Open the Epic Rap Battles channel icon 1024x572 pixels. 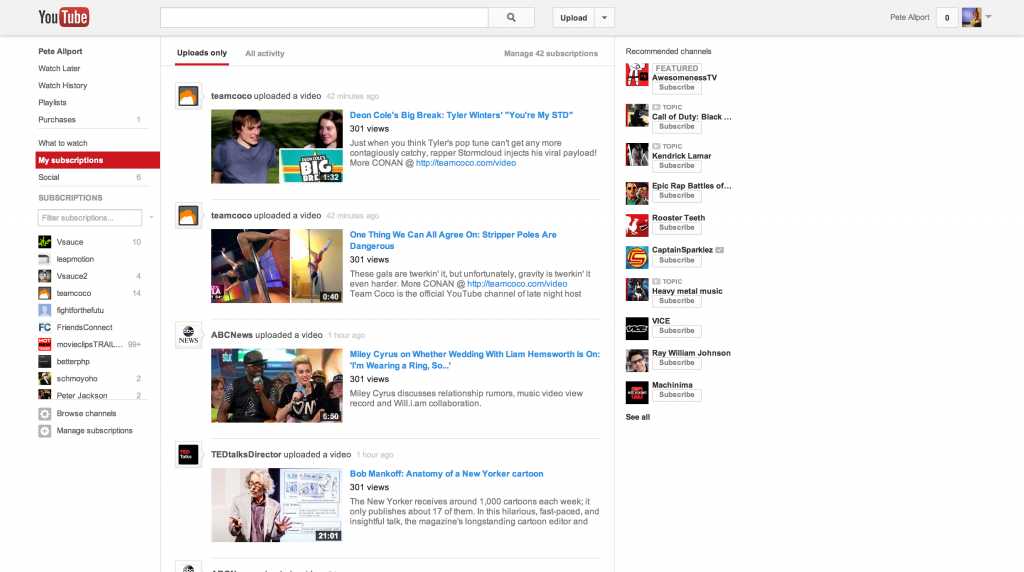(x=637, y=193)
